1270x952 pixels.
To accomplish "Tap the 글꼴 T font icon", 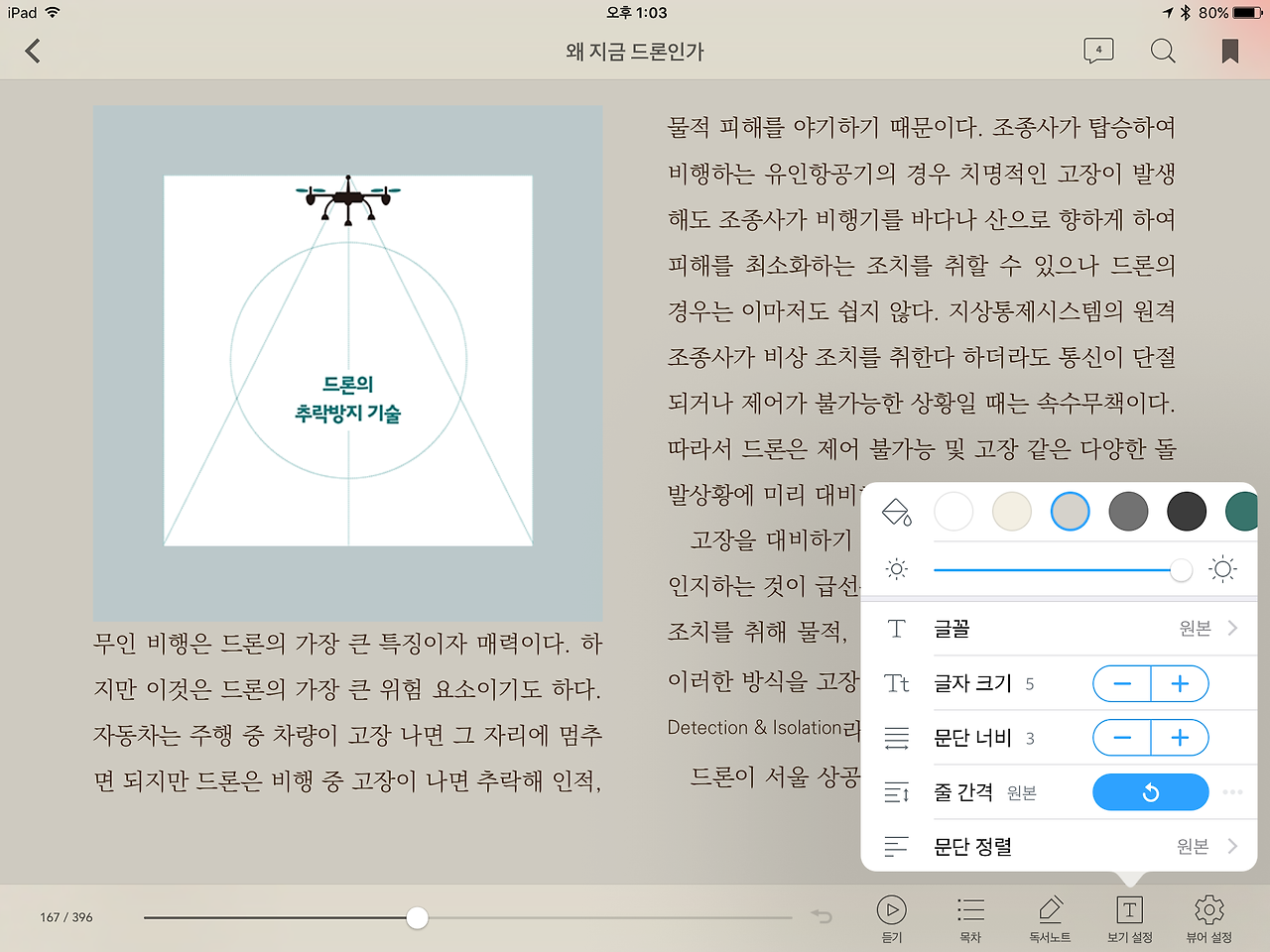I will [x=897, y=629].
